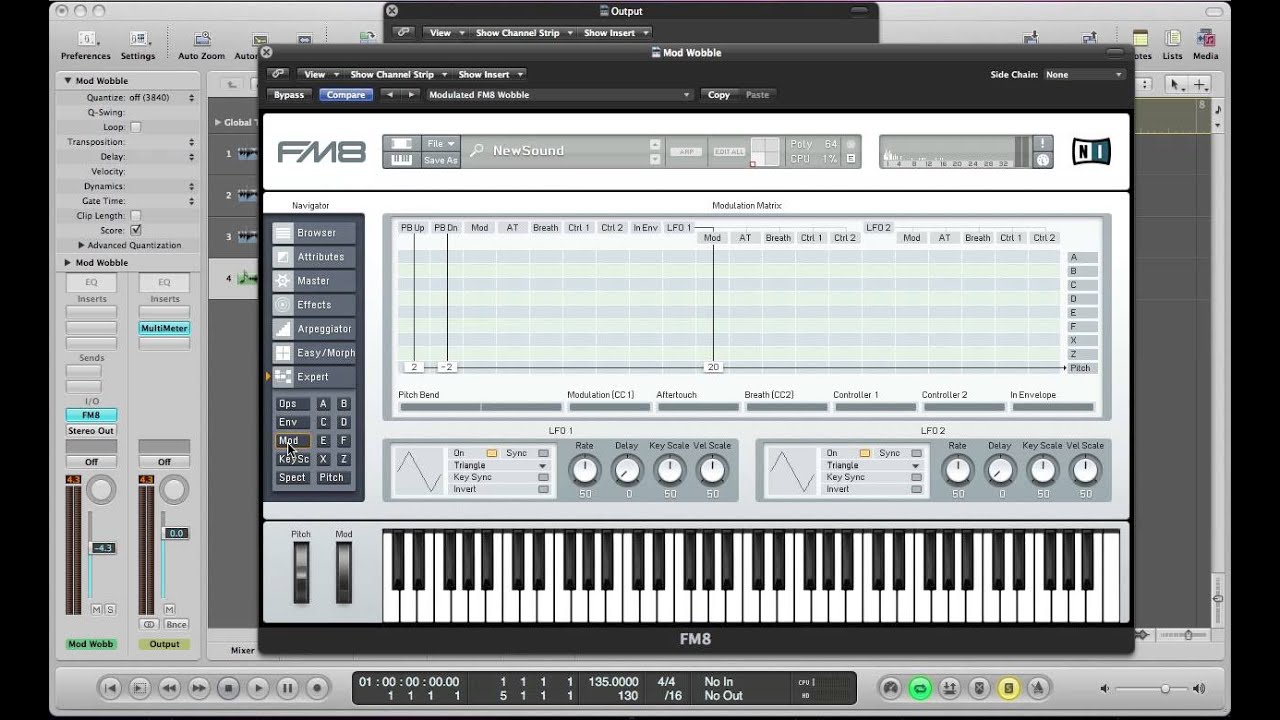The width and height of the screenshot is (1280, 720).
Task: Toggle LFO 2 Sync switch
Action: [x=916, y=453]
